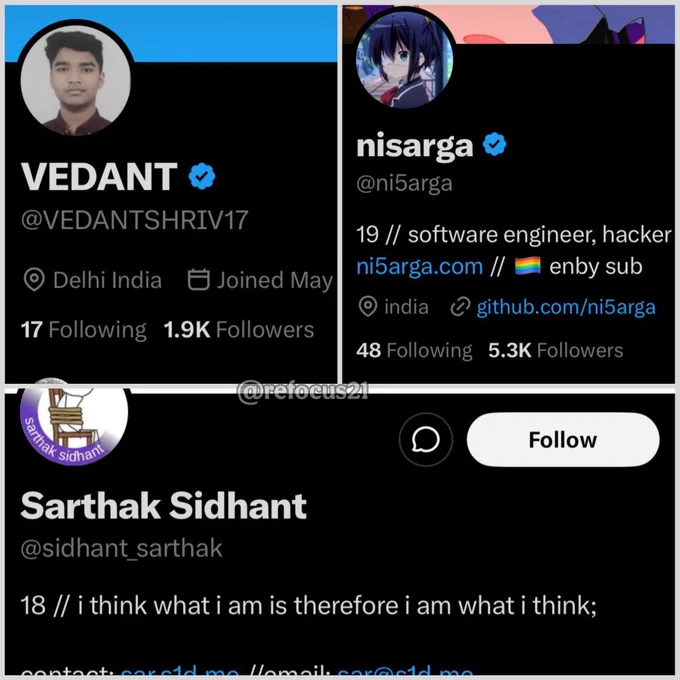Click the link chain icon before github URL
Viewport: 680px width, 680px height.
click(x=460, y=307)
